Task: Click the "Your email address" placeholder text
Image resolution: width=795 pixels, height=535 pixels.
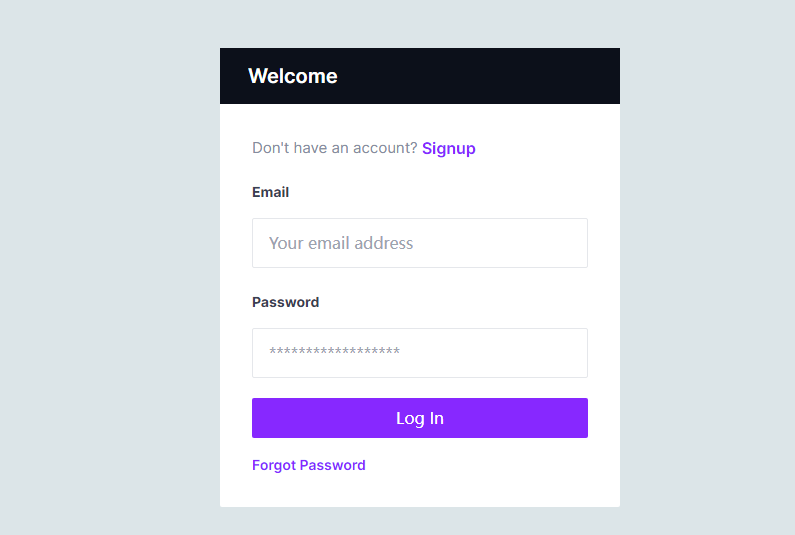Action: click(341, 243)
